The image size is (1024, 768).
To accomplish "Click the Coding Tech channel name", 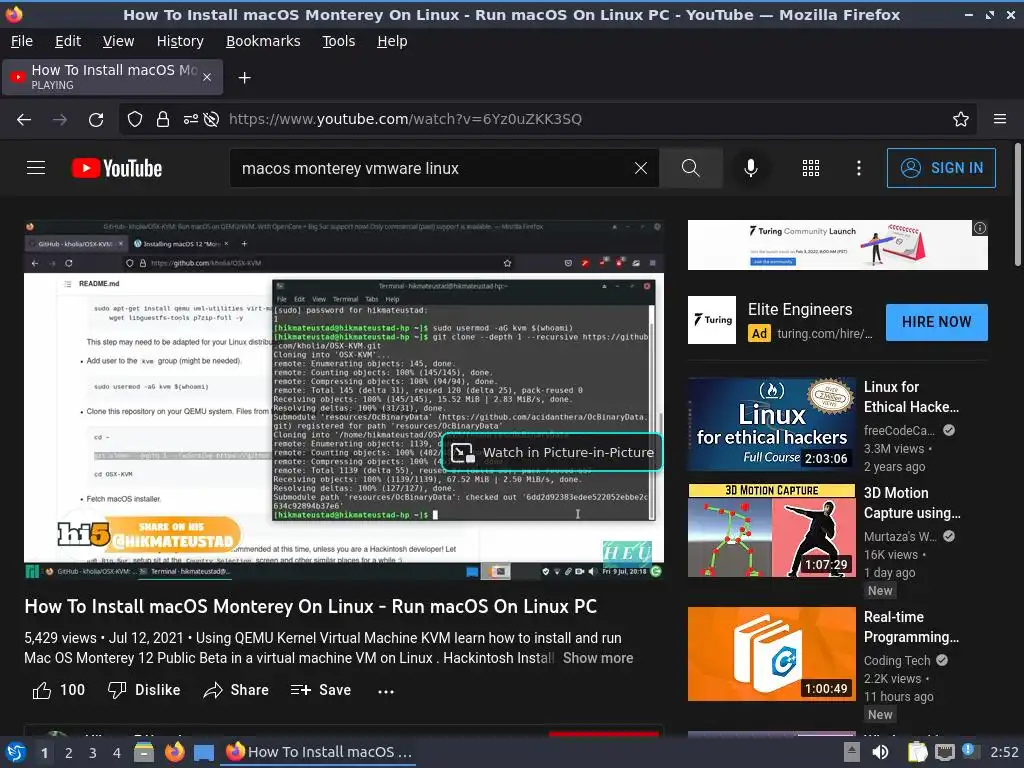I will click(x=896, y=660).
